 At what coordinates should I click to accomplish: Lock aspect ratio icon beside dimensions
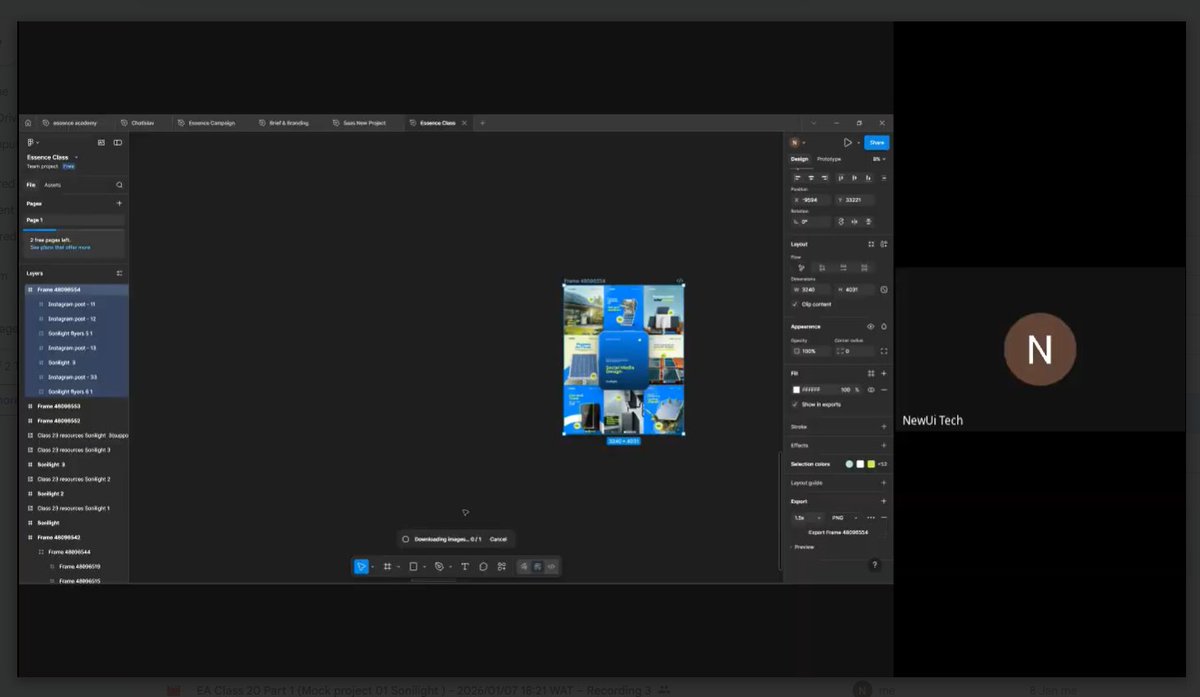pos(884,290)
